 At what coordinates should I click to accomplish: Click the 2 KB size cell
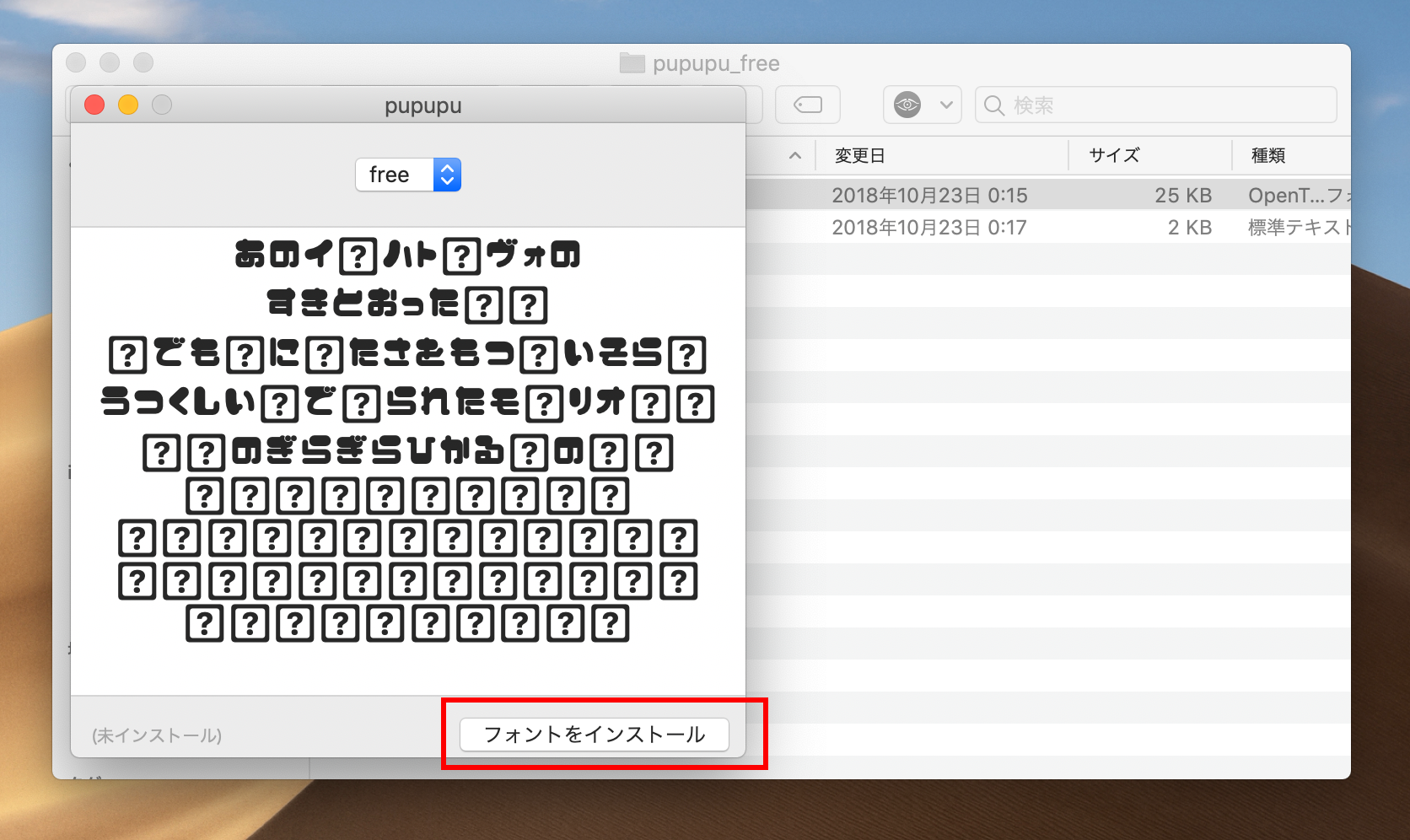tap(1190, 227)
